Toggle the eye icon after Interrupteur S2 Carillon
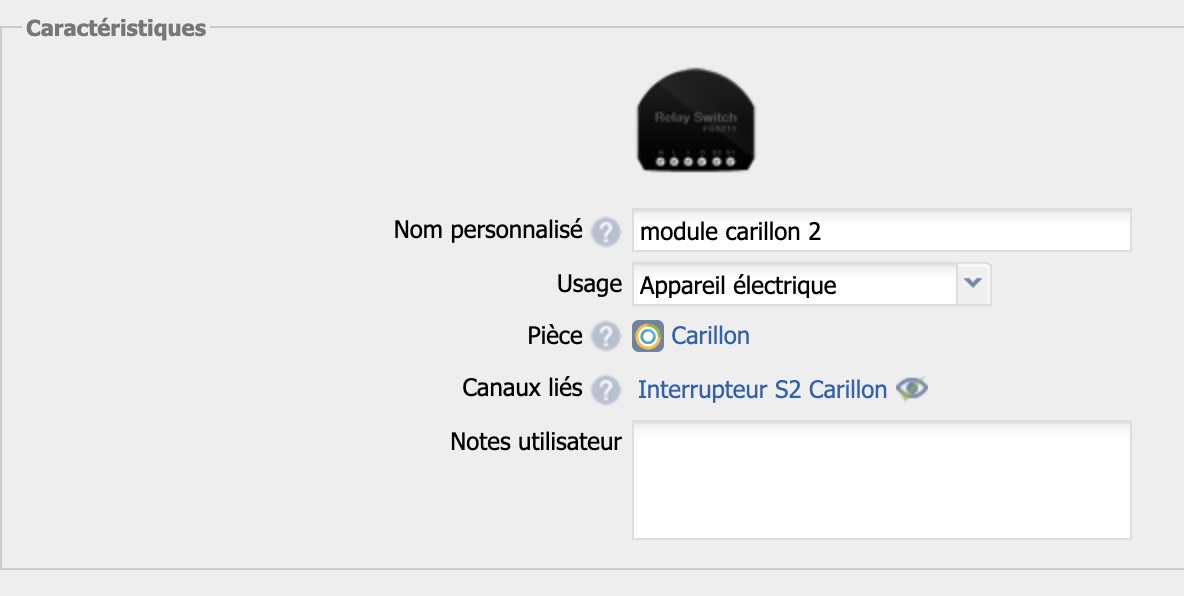Image resolution: width=1184 pixels, height=596 pixels. point(911,389)
